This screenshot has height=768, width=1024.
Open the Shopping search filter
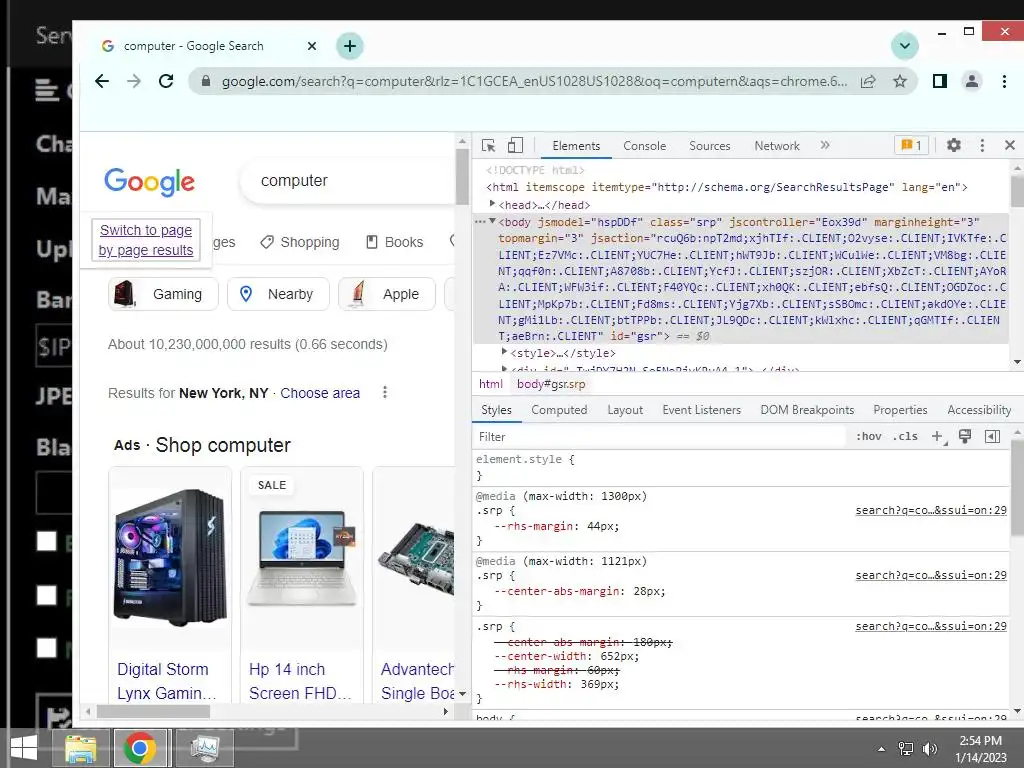point(300,242)
